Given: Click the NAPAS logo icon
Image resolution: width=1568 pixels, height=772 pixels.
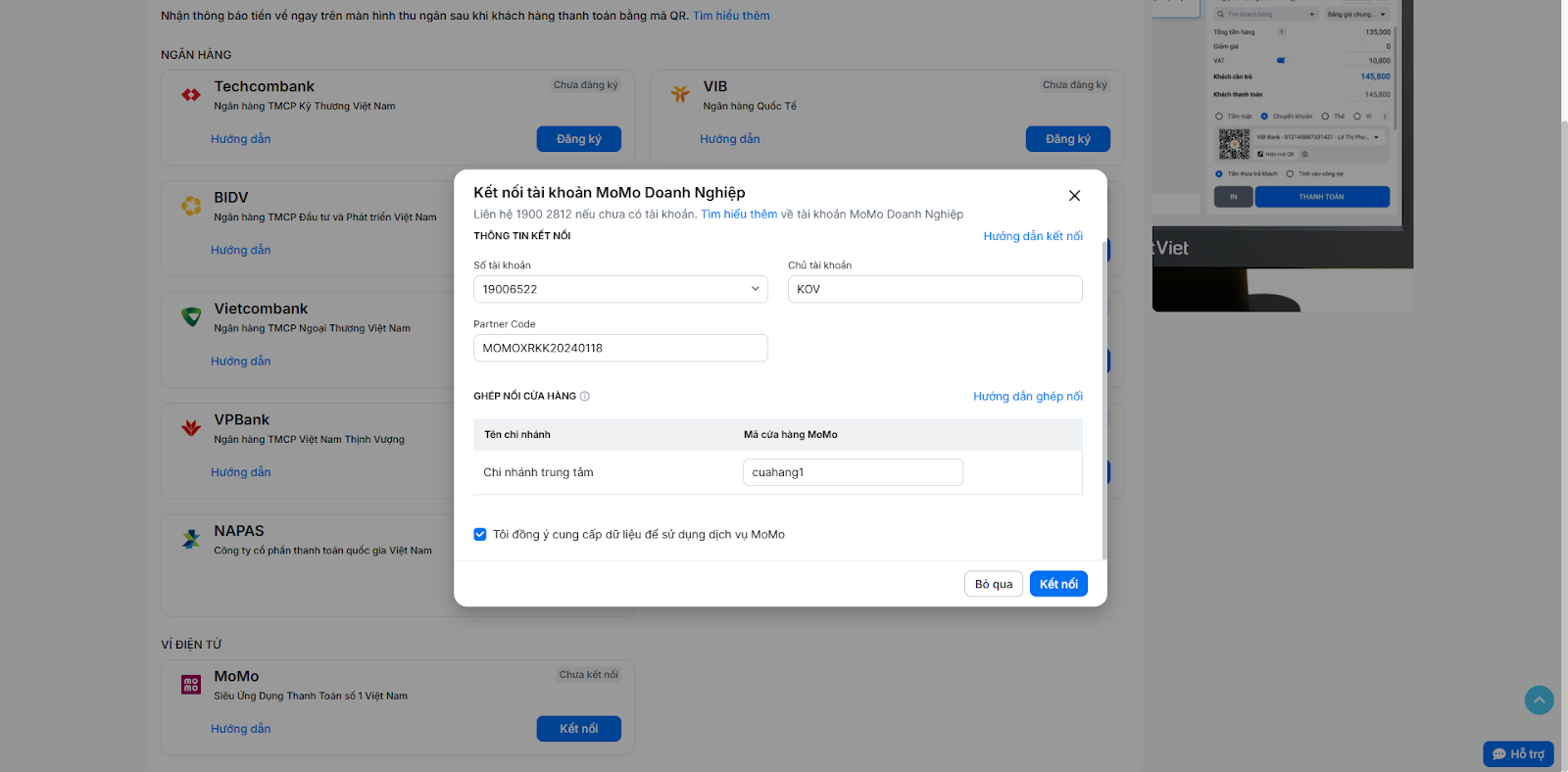Looking at the screenshot, I should pos(191,539).
